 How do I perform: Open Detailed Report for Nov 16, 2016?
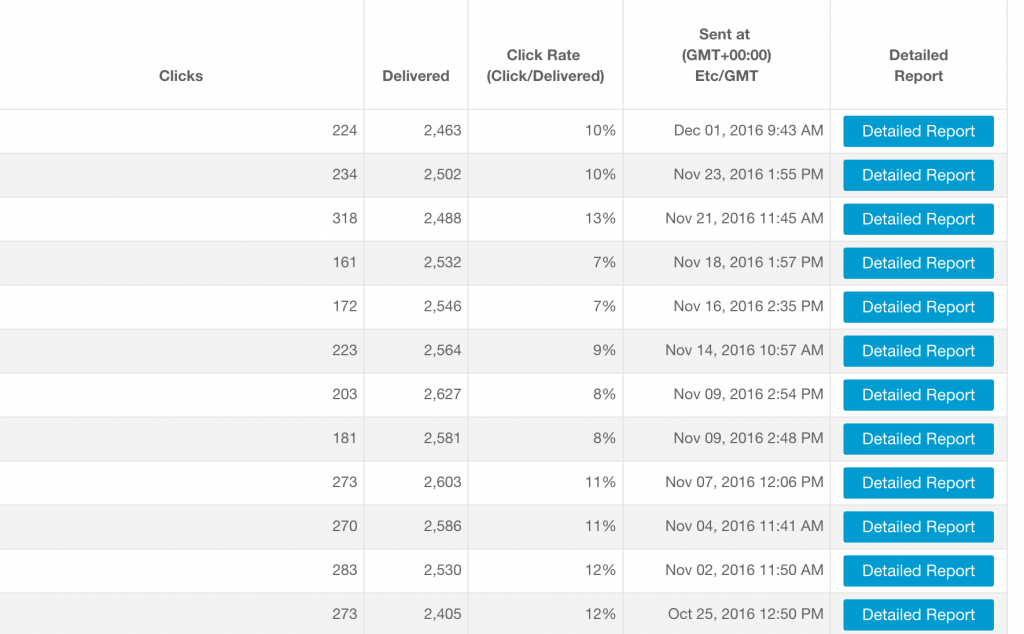(918, 307)
